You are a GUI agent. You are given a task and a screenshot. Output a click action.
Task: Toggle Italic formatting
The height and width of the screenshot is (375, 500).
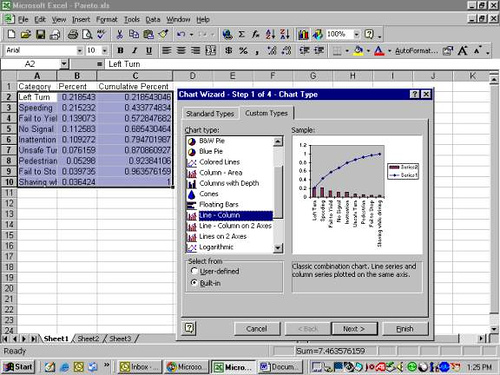pos(135,51)
